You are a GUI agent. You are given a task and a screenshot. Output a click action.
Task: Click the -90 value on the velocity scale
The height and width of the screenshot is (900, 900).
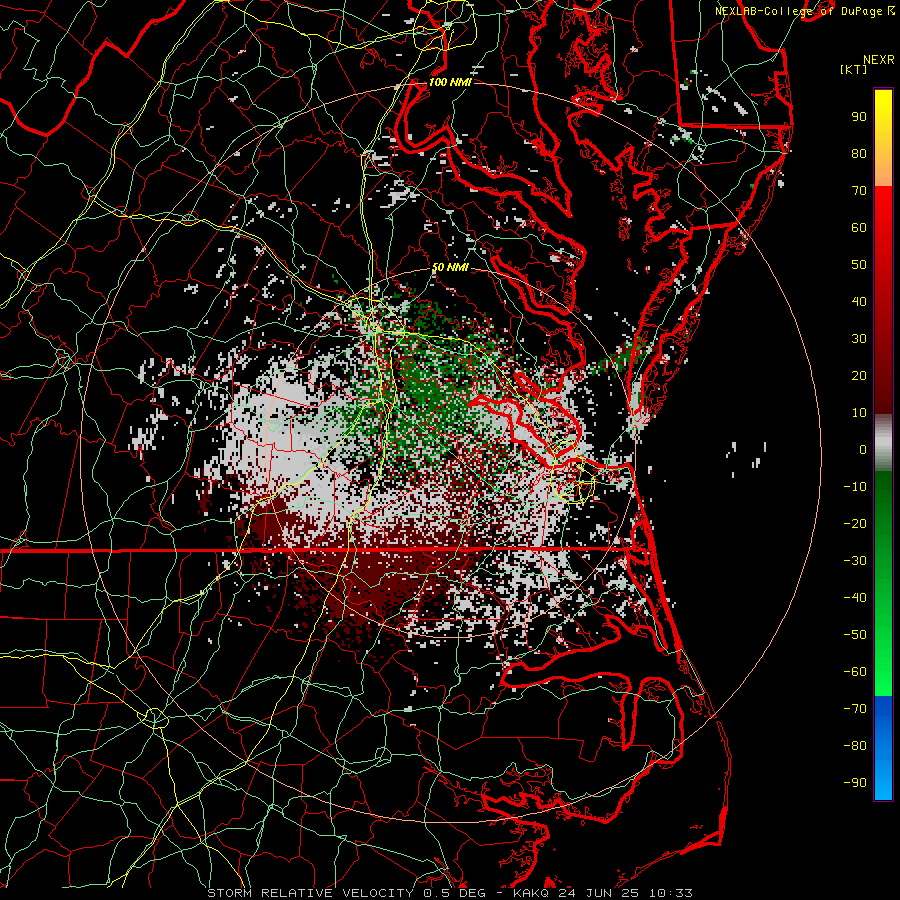(855, 783)
